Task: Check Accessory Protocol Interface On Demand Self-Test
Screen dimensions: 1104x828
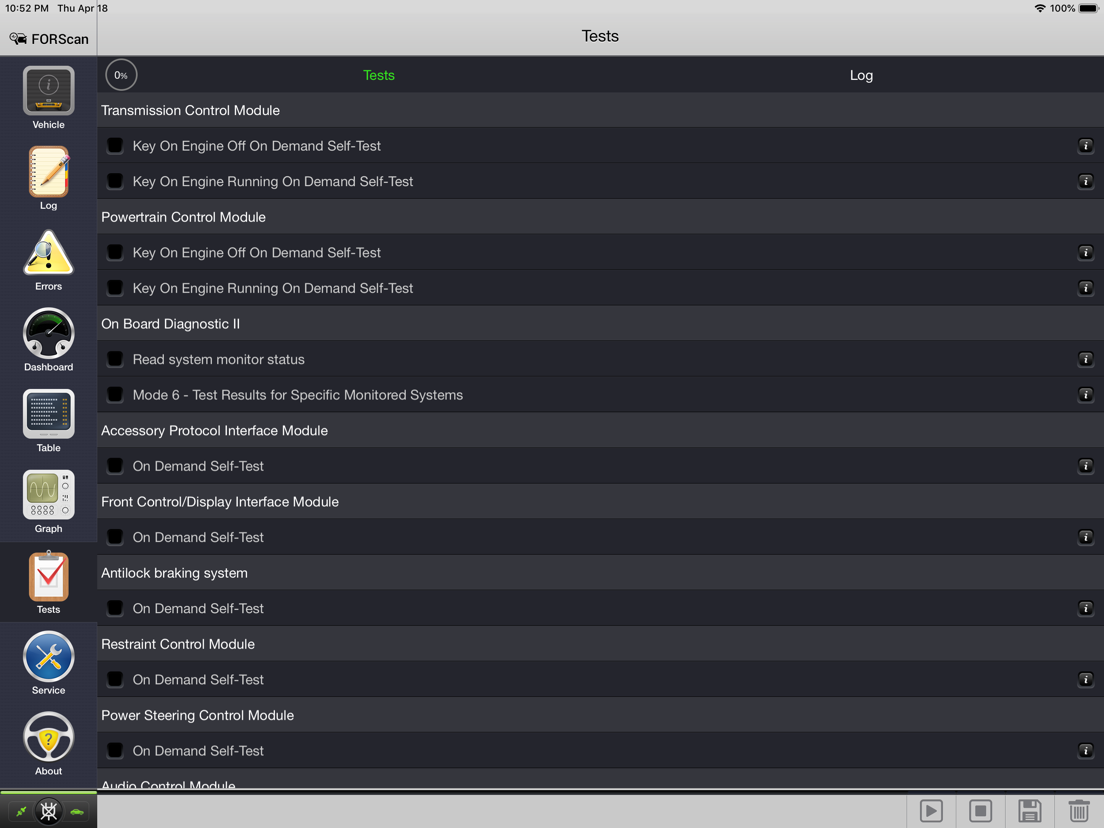Action: click(115, 466)
